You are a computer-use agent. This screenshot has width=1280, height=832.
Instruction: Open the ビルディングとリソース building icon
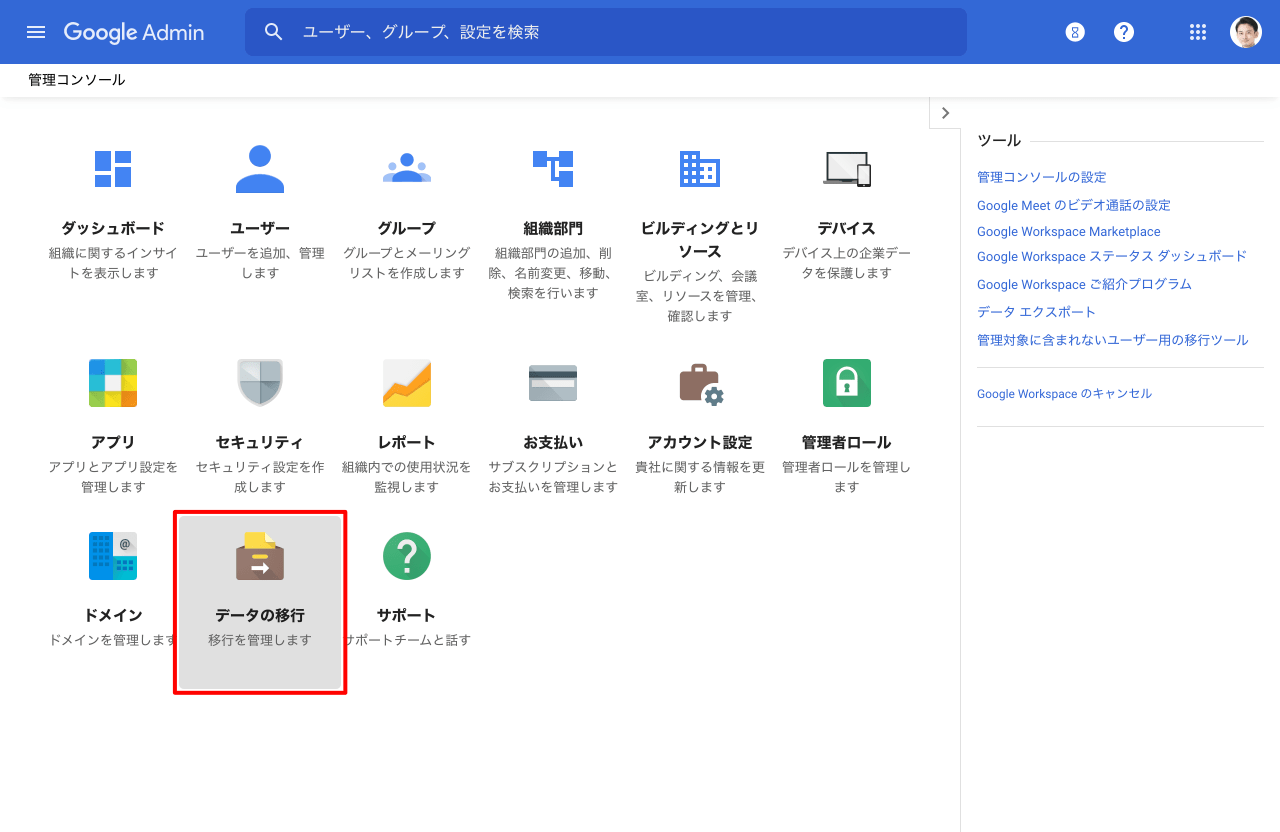click(700, 169)
